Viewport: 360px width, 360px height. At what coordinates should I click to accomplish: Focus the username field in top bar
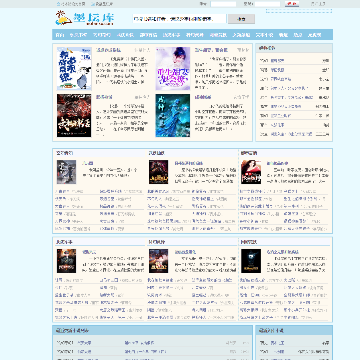[x=223, y=4]
